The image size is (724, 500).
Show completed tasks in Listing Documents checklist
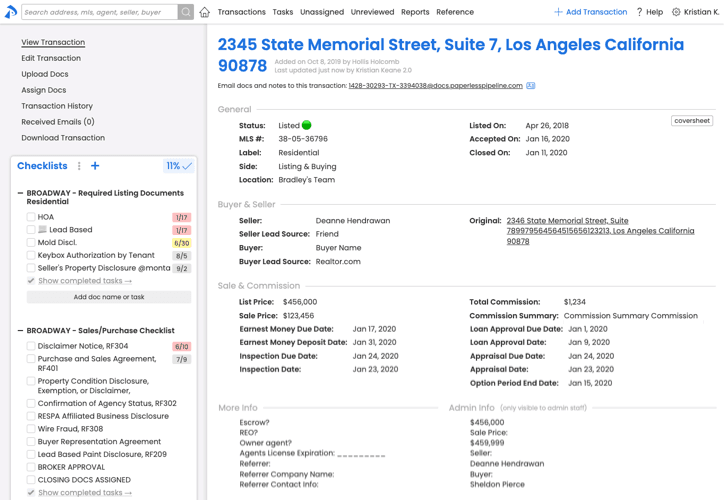click(x=84, y=281)
